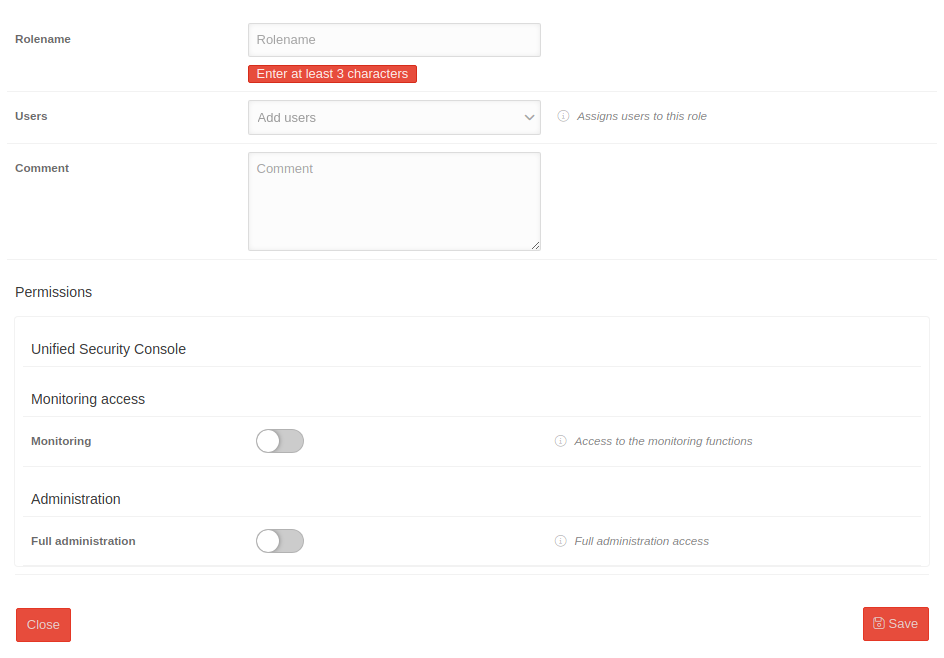Turn on Full administration access
The image size is (944, 658).
[x=280, y=541]
